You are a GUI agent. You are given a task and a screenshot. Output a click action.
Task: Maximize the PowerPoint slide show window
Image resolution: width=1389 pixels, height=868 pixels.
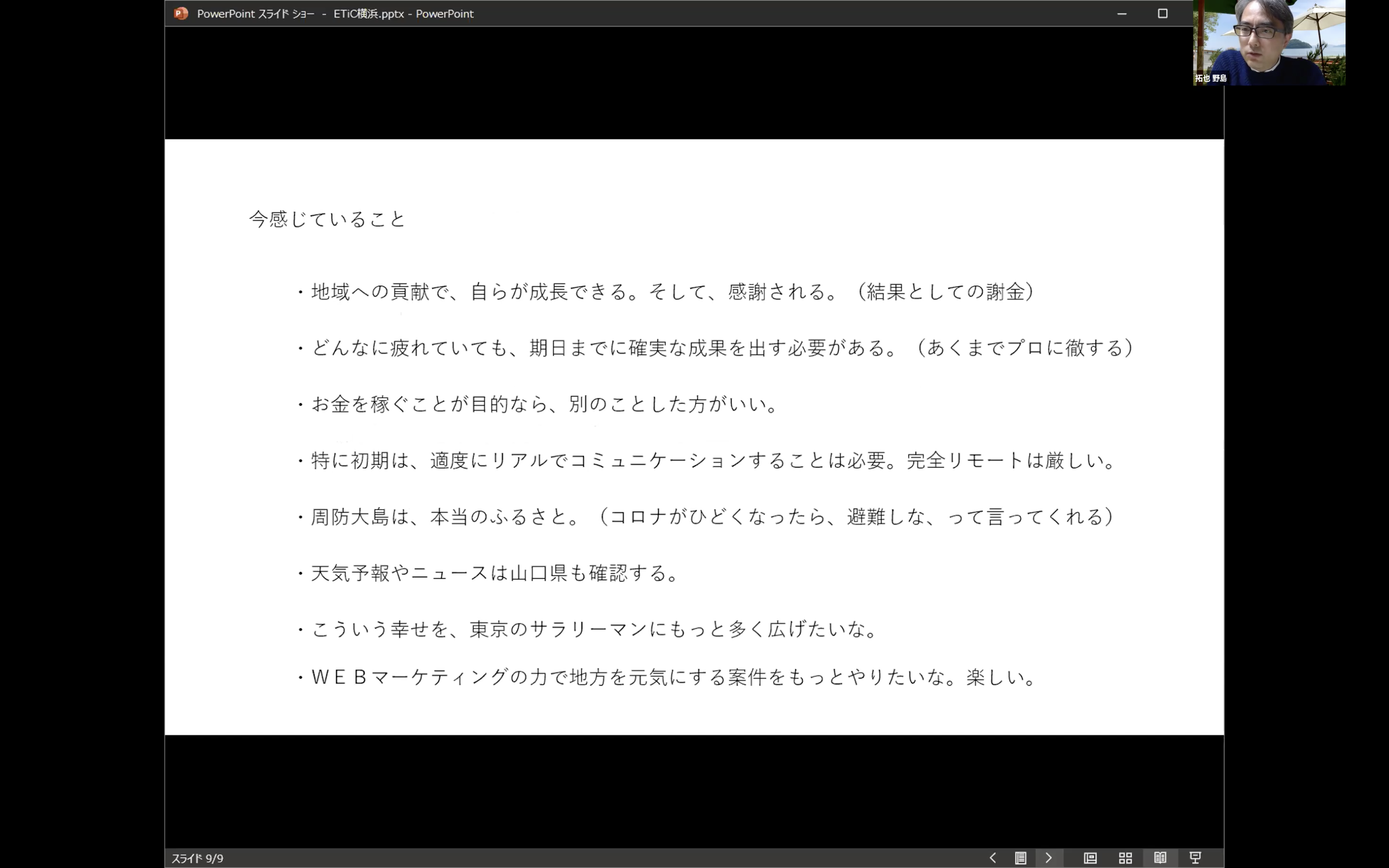click(x=1162, y=13)
